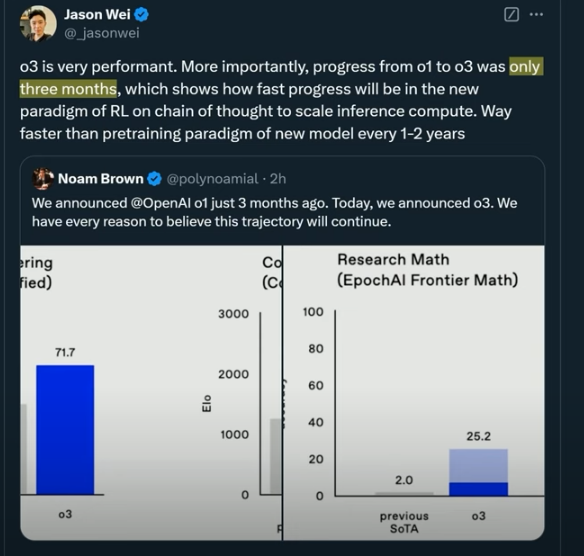Click the blue o3 bar labeled 71.7
This screenshot has width=584, height=556.
65,430
